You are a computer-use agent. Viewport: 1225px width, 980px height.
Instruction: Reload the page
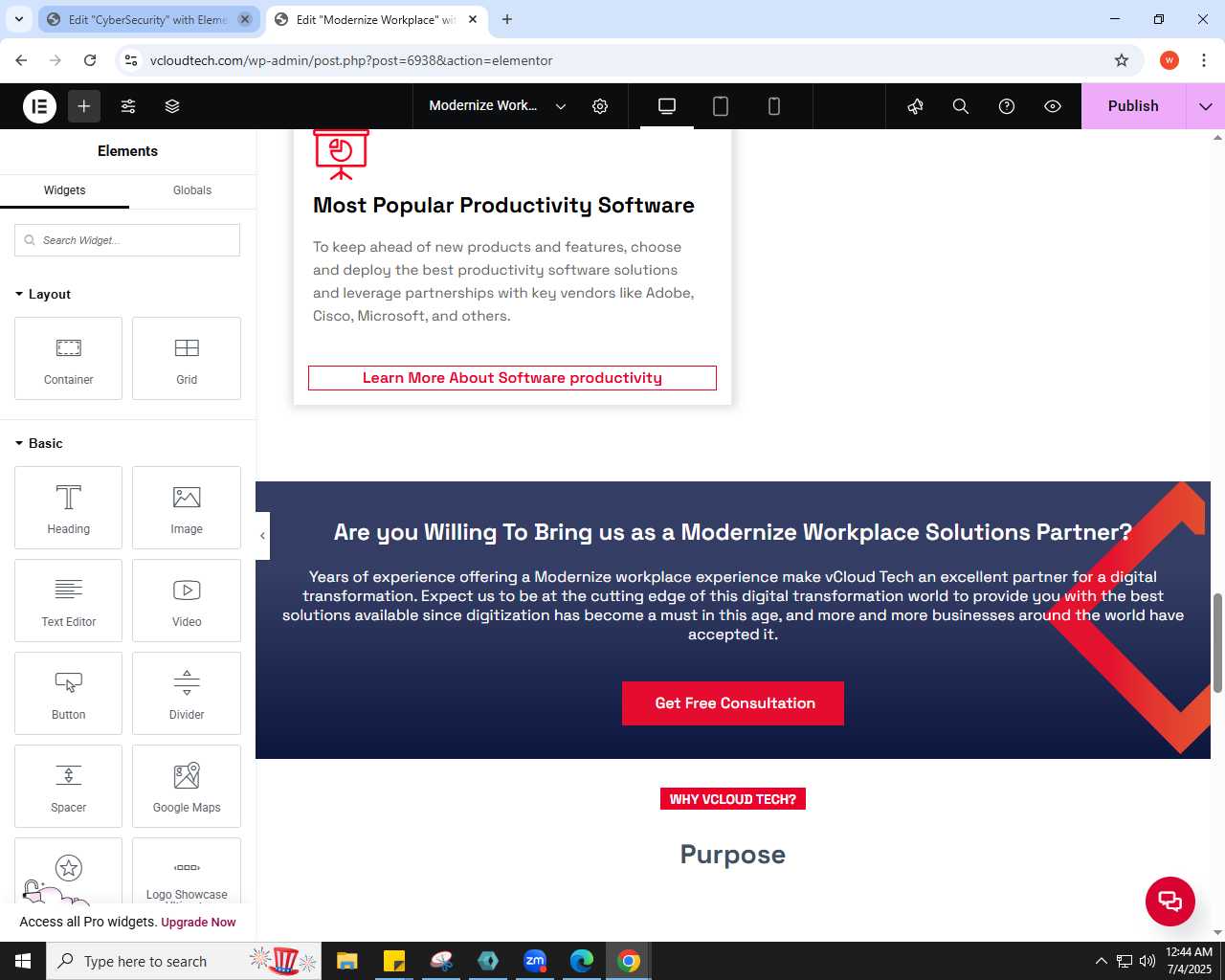point(90,60)
